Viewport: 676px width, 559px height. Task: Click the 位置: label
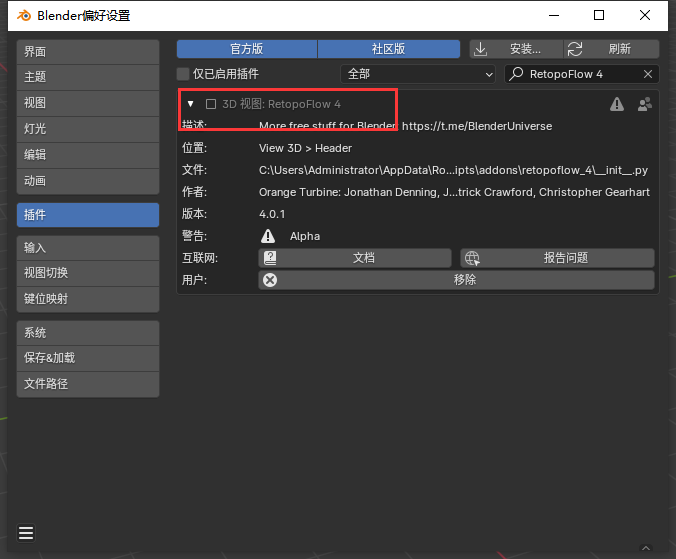pos(194,148)
